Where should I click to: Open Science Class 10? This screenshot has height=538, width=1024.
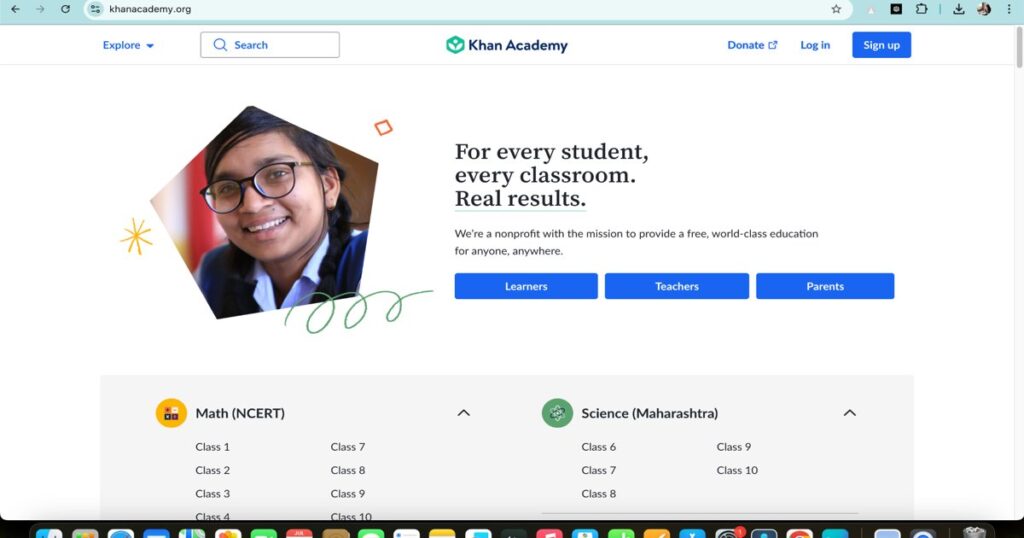click(x=737, y=470)
